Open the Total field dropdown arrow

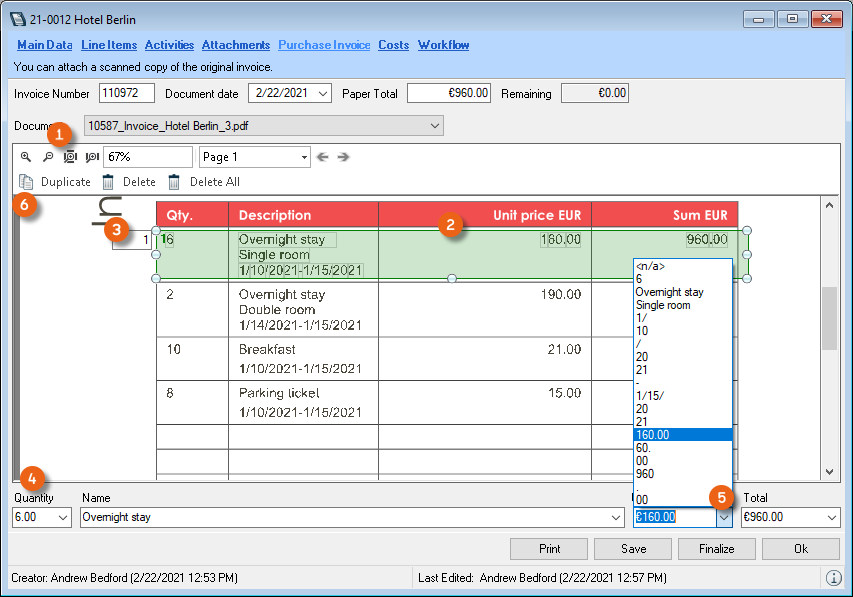[831, 518]
